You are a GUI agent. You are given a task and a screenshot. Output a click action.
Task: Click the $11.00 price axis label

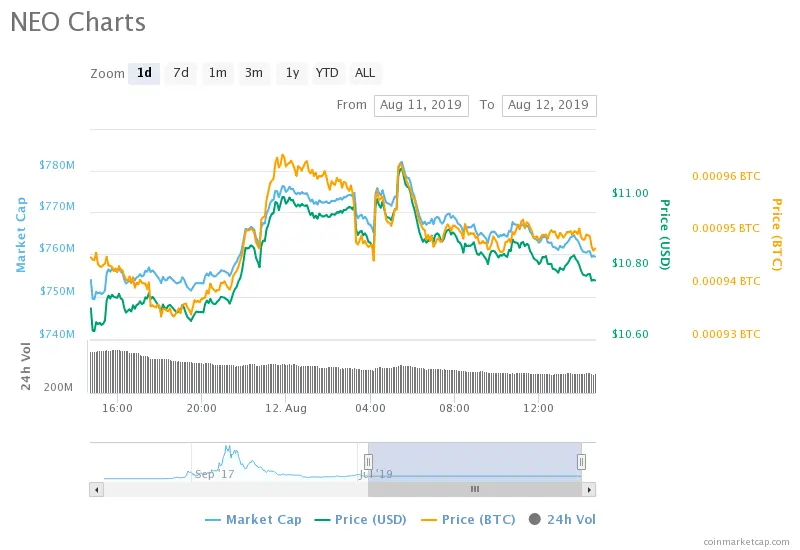(x=631, y=193)
